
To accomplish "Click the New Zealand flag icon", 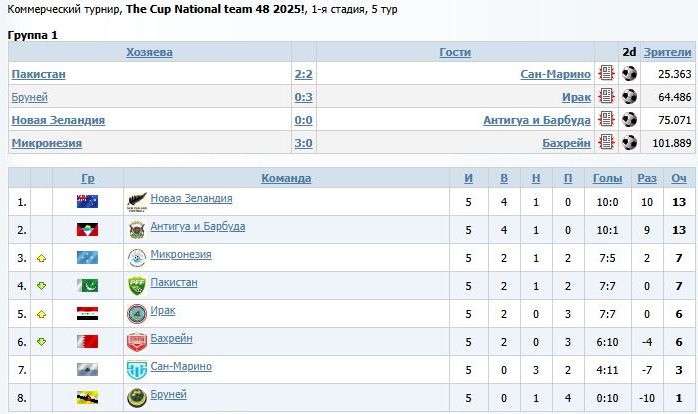I will tap(87, 202).
